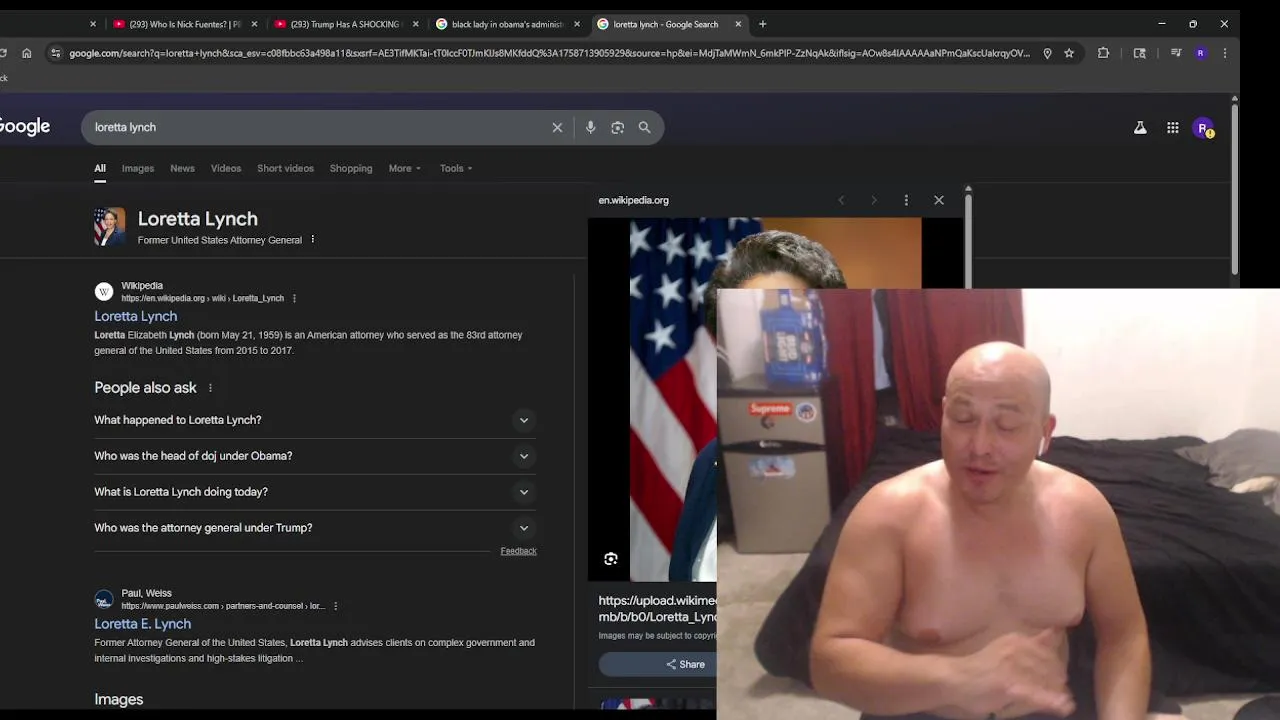Click the Google logo

pyautogui.click(x=24, y=127)
